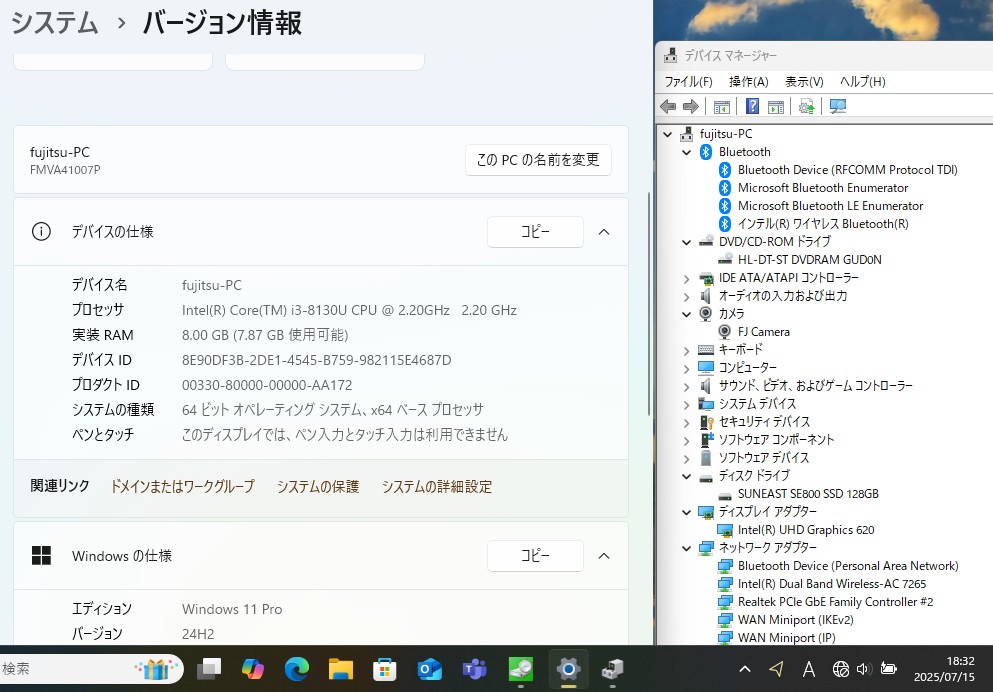Collapse the カメラ category

click(686, 314)
